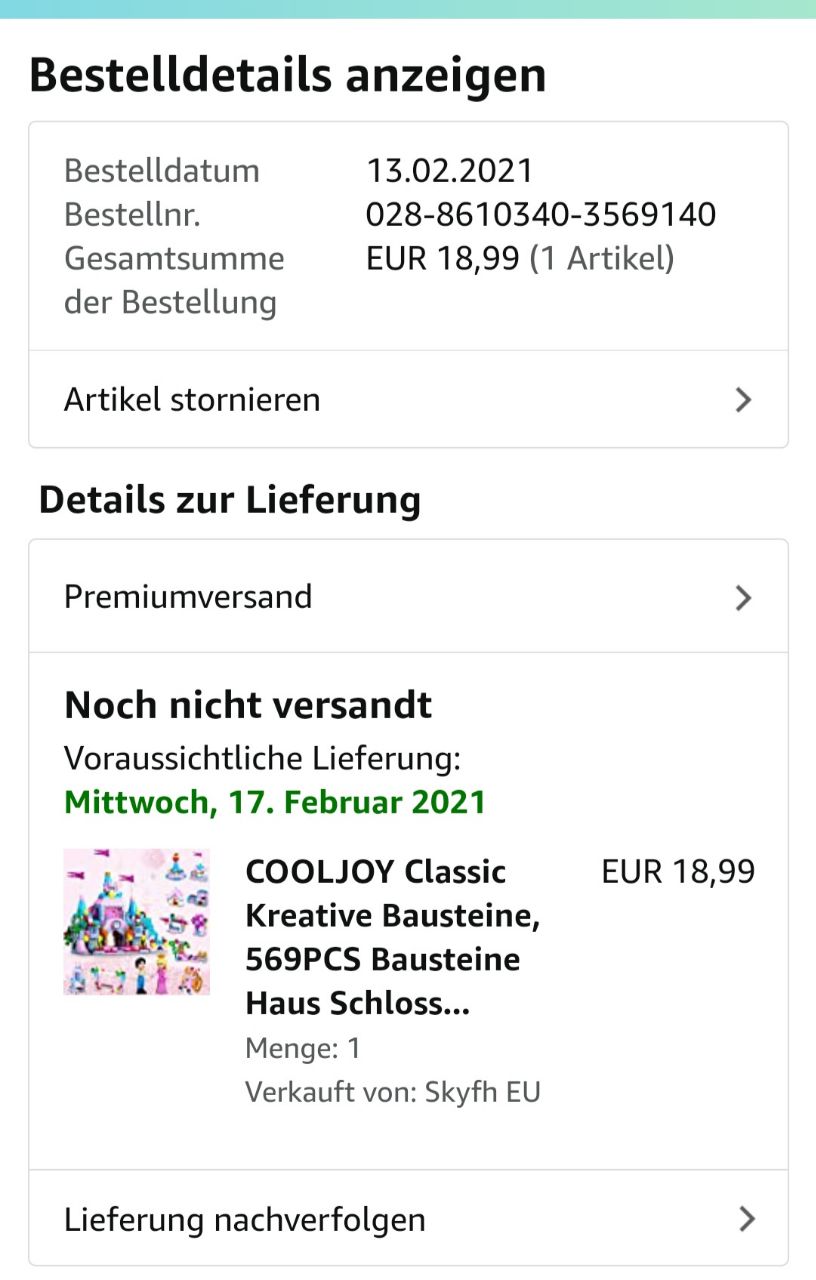Tap the chevron beside Artikel stornieren
The image size is (816, 1280).
743,400
